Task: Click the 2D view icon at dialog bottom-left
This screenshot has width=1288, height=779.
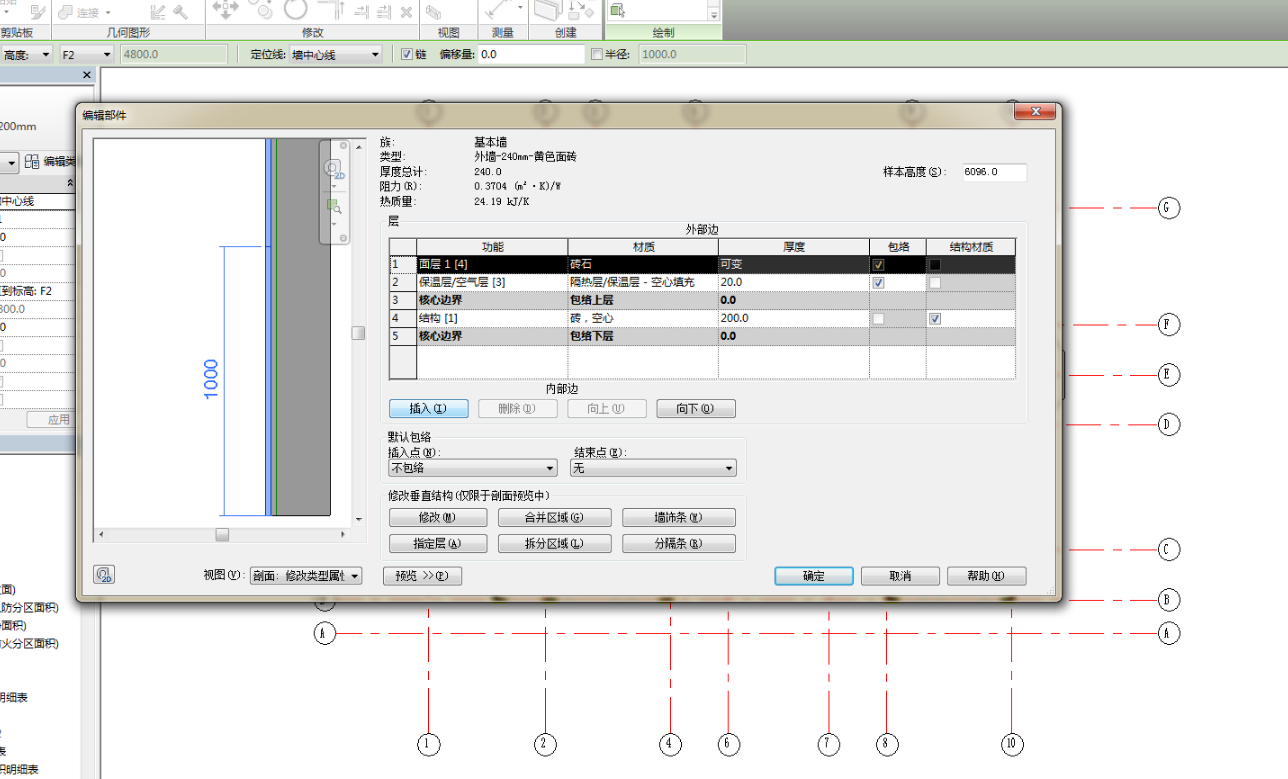Action: [x=104, y=574]
